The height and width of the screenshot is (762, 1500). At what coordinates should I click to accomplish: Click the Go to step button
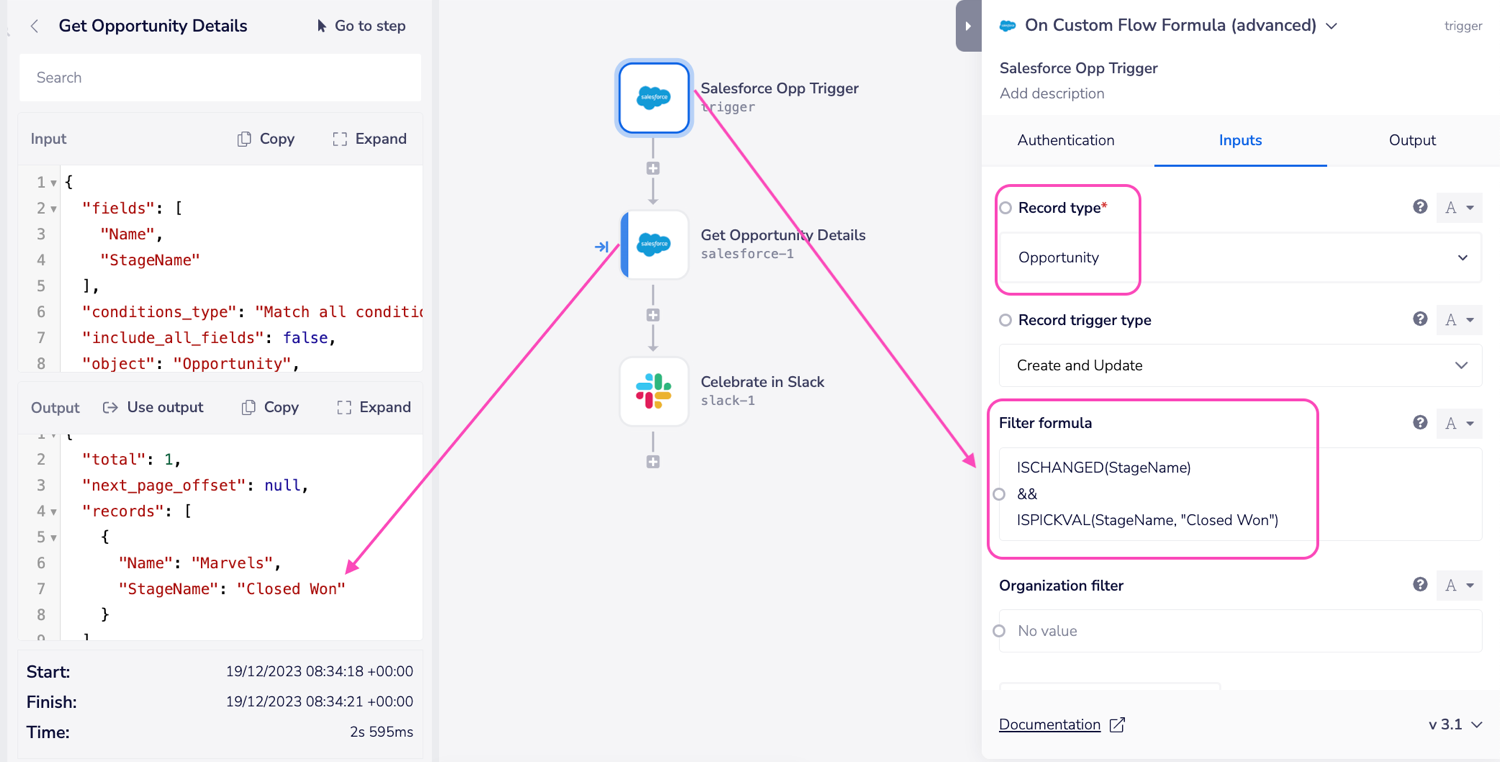coord(361,25)
